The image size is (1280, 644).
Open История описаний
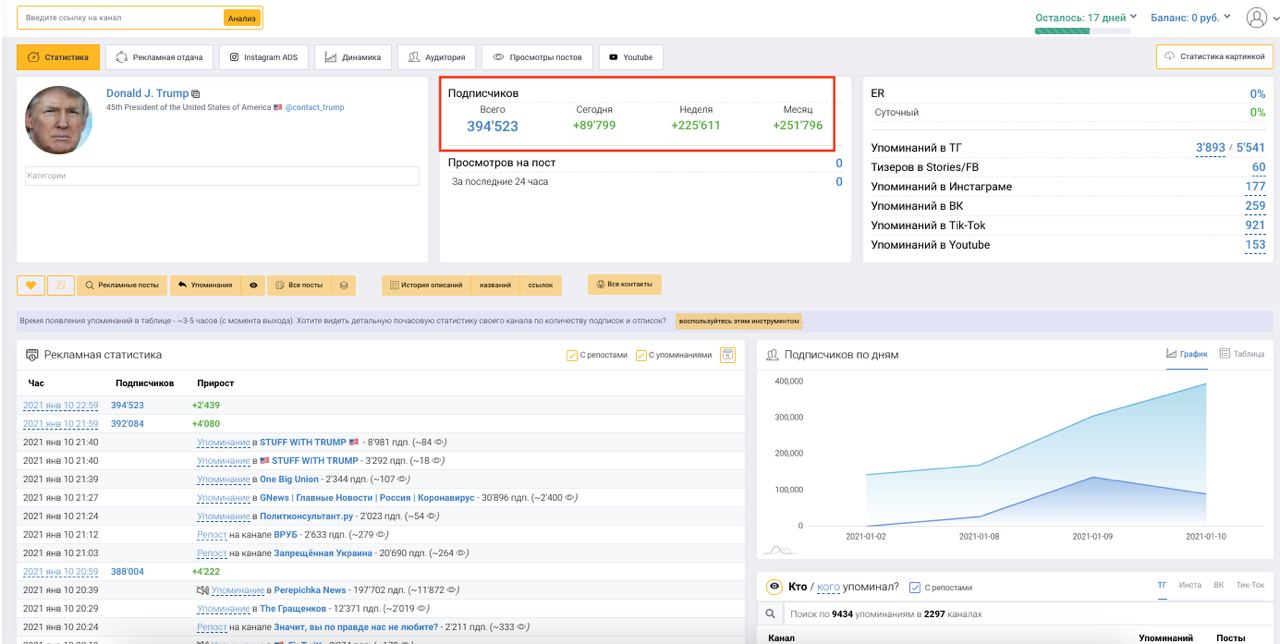coord(425,285)
